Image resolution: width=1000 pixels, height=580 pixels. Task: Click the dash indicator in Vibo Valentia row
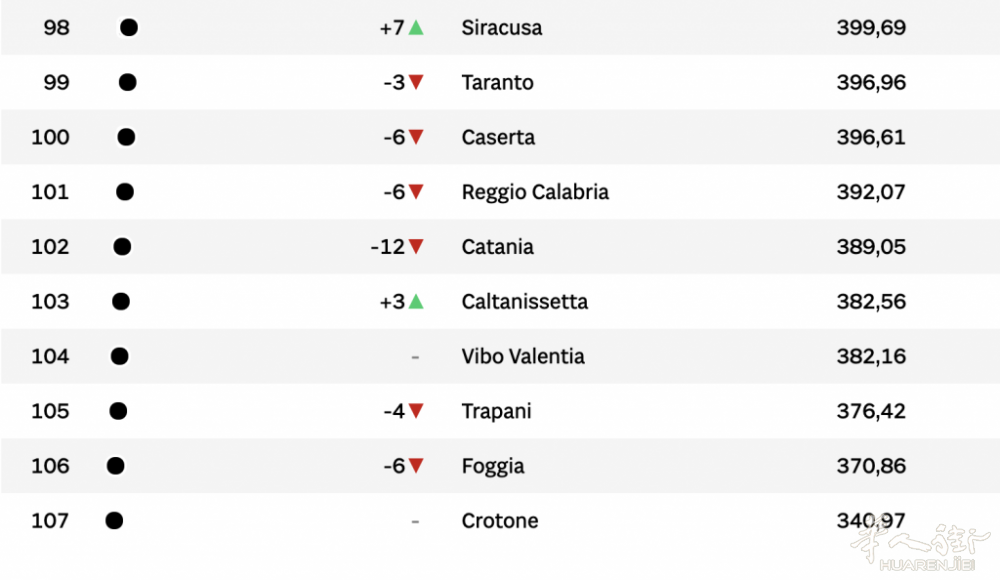(415, 357)
